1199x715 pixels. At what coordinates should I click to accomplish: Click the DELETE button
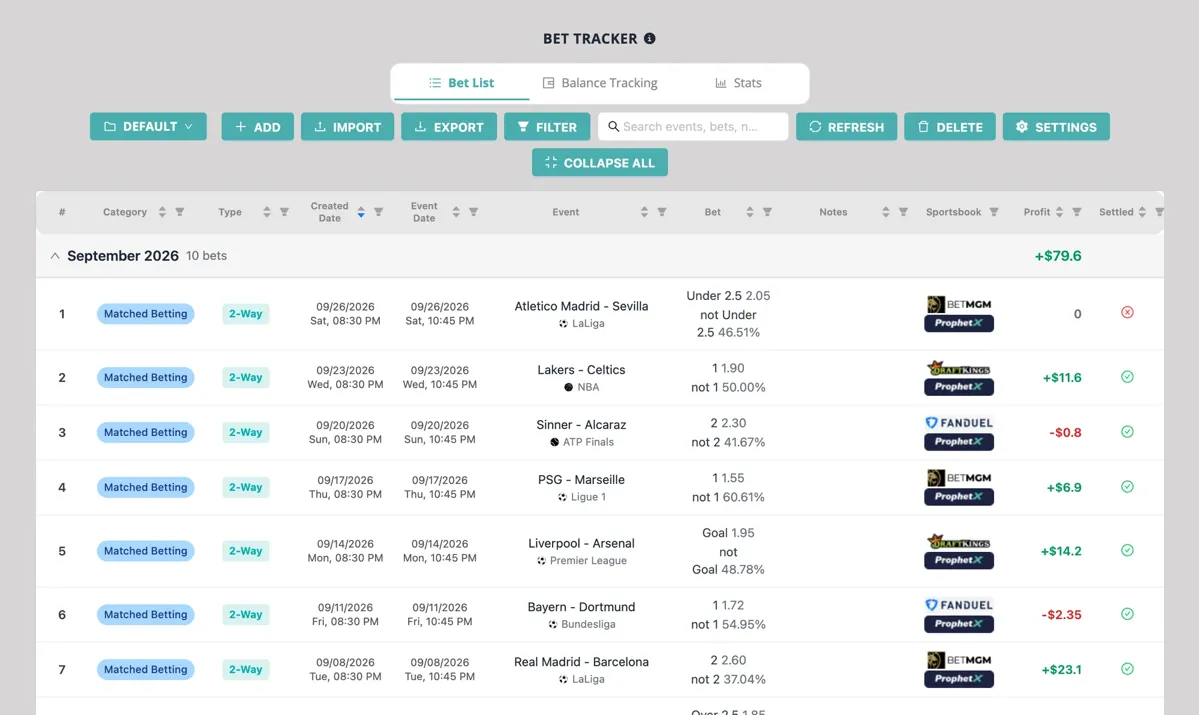(x=950, y=126)
